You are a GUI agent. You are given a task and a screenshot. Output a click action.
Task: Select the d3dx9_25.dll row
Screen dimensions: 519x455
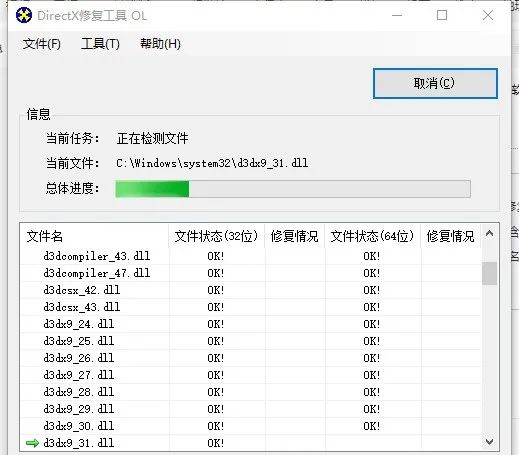pos(251,341)
